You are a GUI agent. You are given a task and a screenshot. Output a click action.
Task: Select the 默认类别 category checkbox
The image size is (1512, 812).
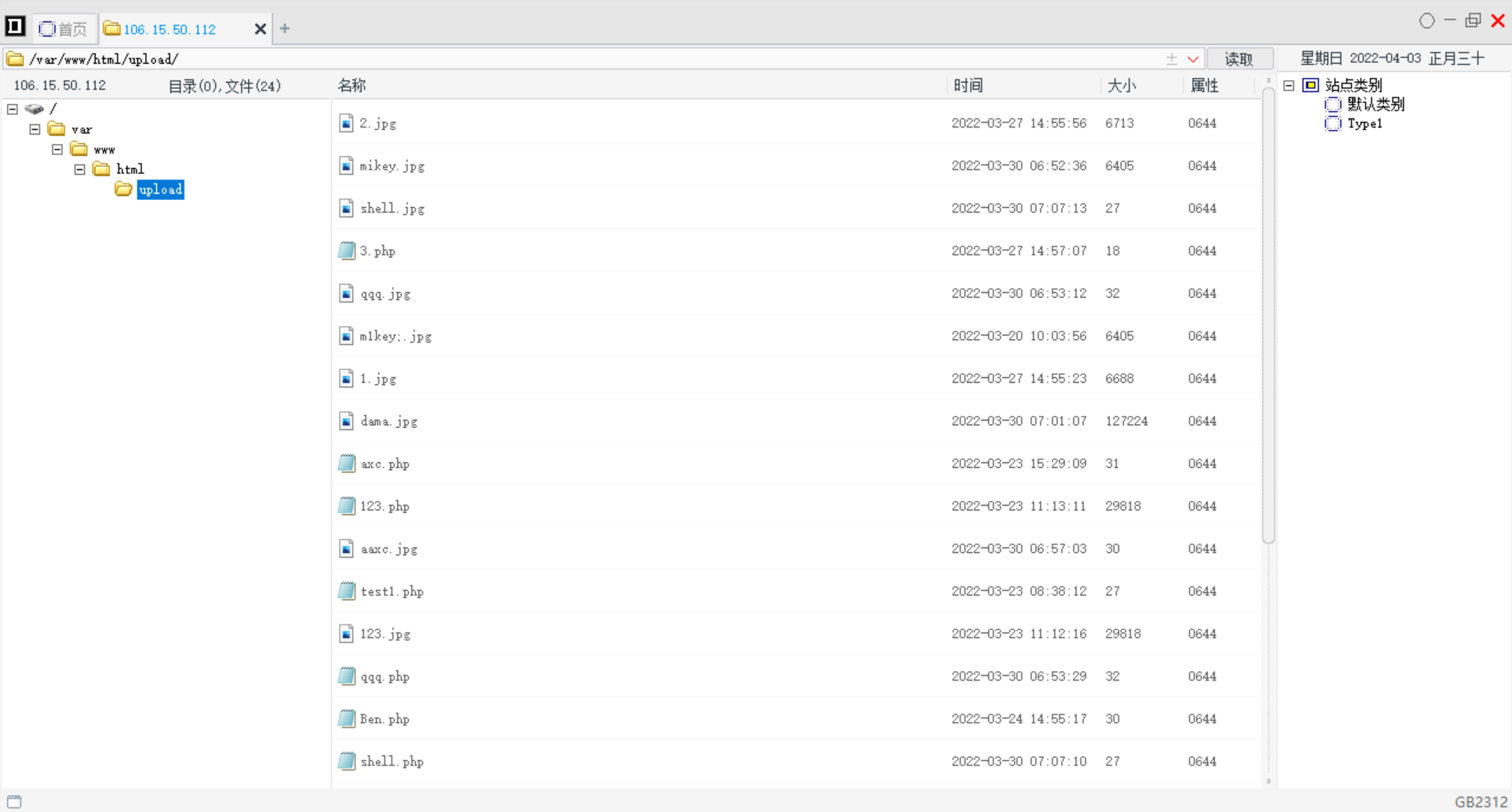(1332, 105)
